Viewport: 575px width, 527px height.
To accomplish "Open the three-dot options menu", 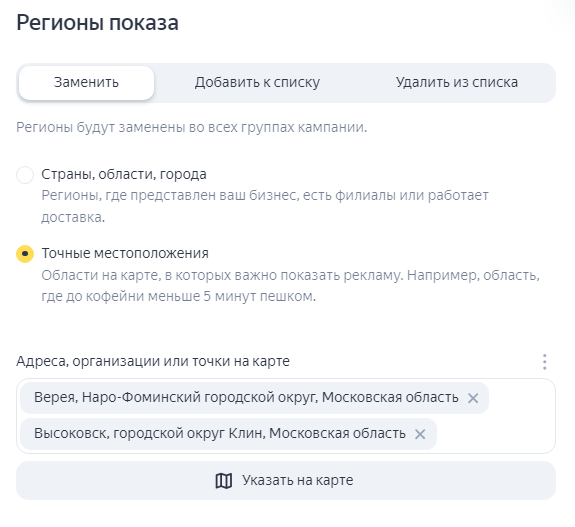I will (x=545, y=362).
